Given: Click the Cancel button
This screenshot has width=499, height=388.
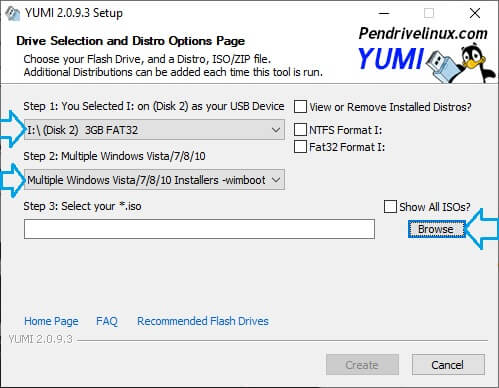Looking at the screenshot, I should pos(448,365).
